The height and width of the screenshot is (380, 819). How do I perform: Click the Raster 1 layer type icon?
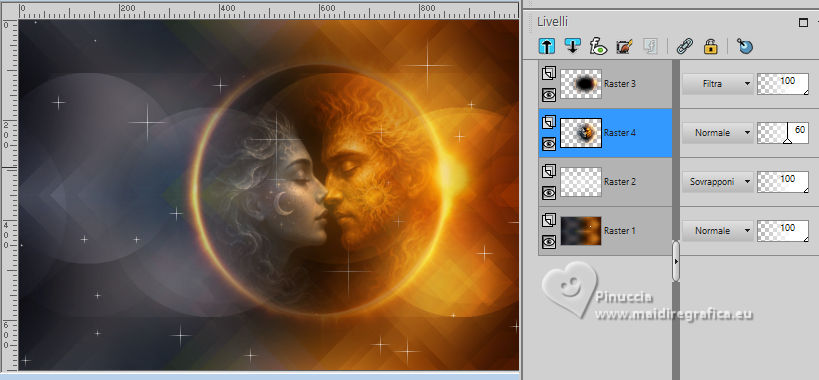548,220
